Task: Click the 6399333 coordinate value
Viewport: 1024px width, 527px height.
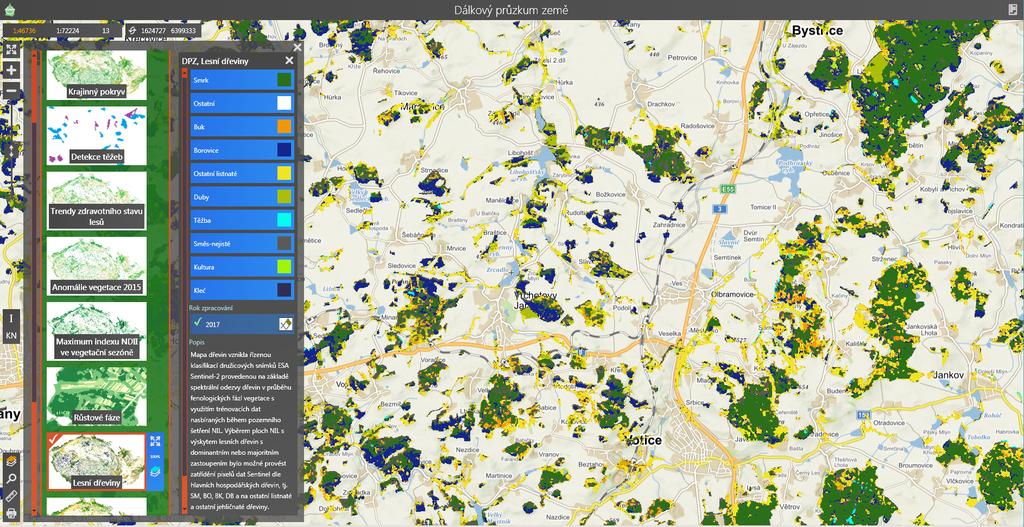Action: coord(184,30)
